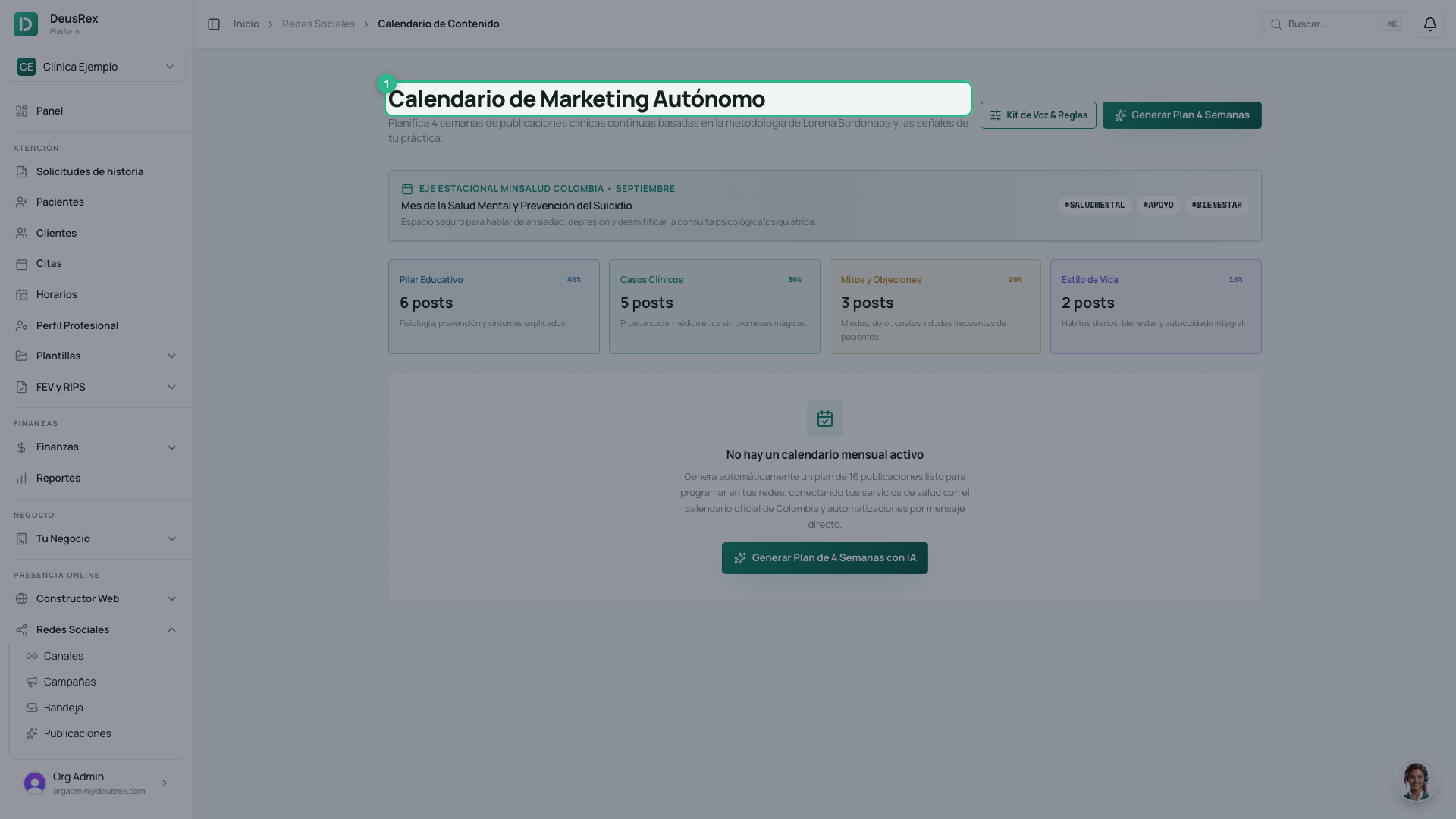Open Clientes in the sidebar
This screenshot has width=1456, height=819.
(96, 234)
